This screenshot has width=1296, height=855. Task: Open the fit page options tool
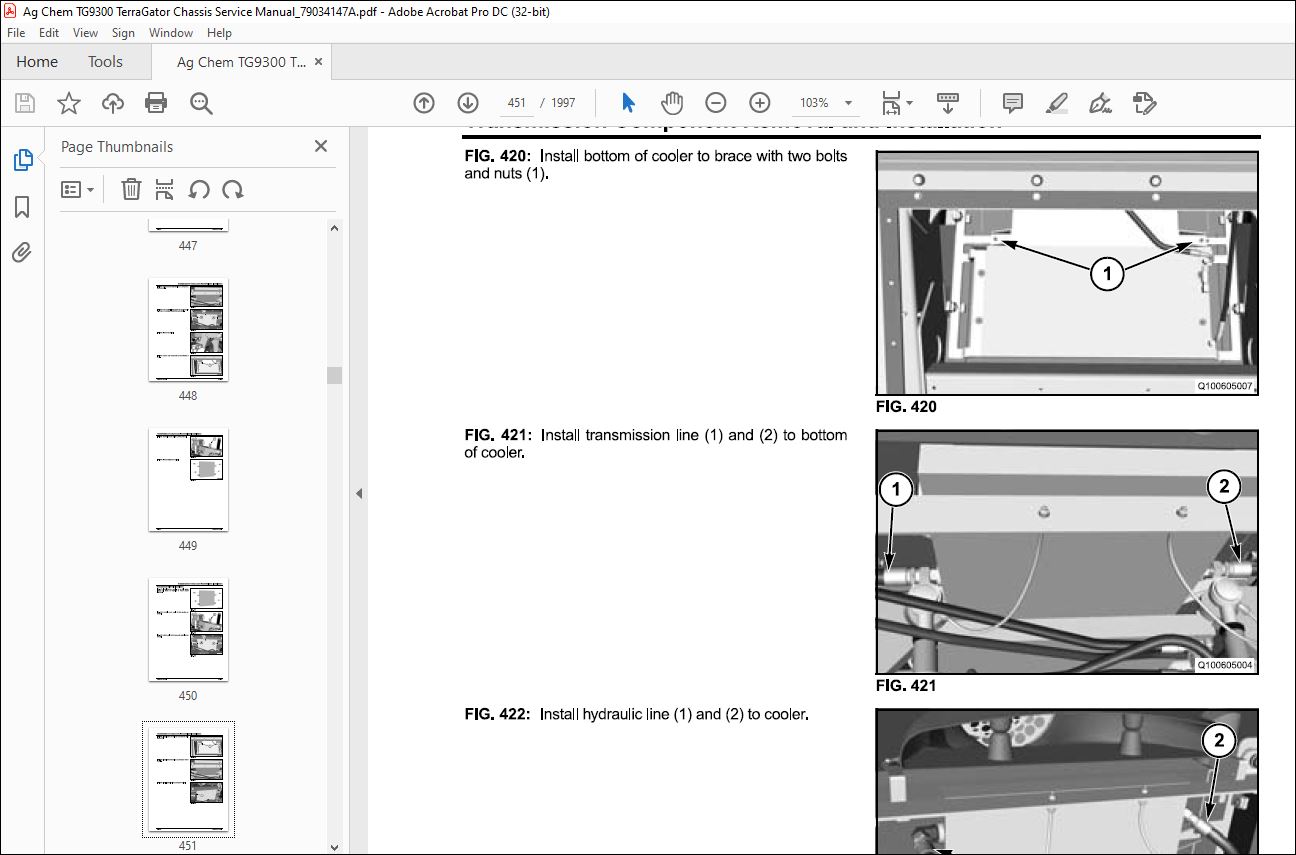pyautogui.click(x=891, y=103)
